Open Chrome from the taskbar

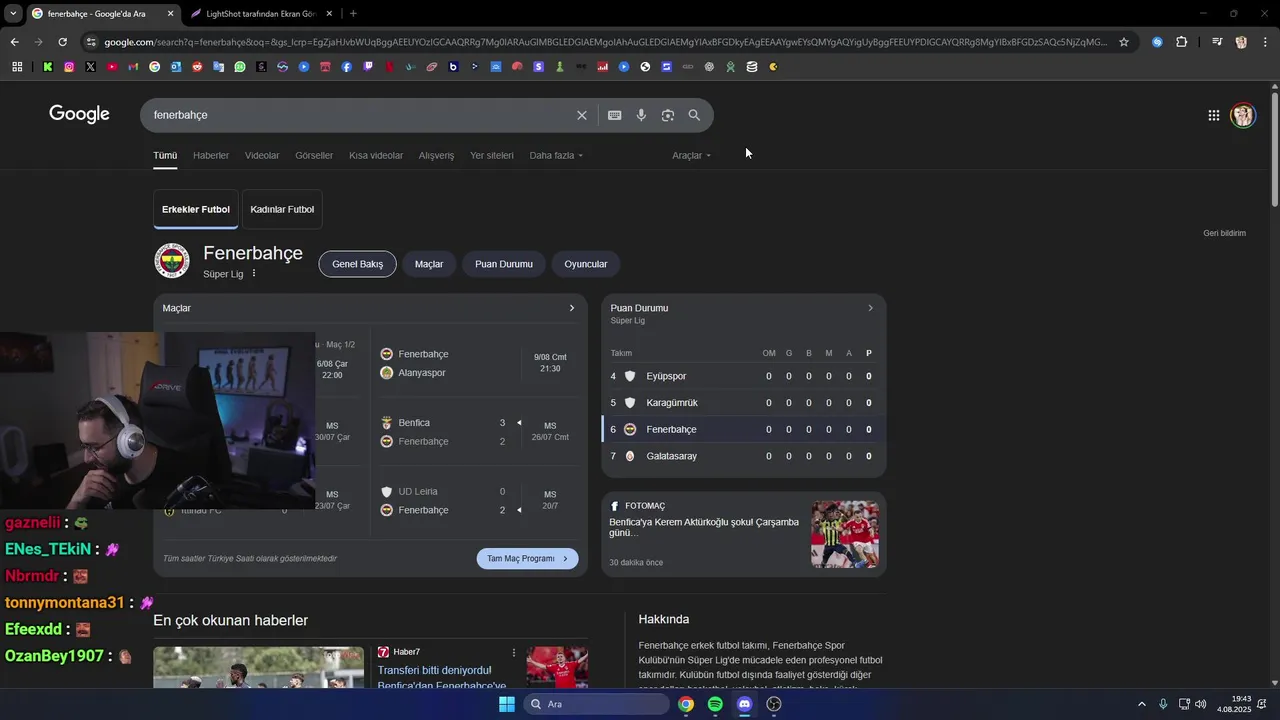tap(686, 704)
